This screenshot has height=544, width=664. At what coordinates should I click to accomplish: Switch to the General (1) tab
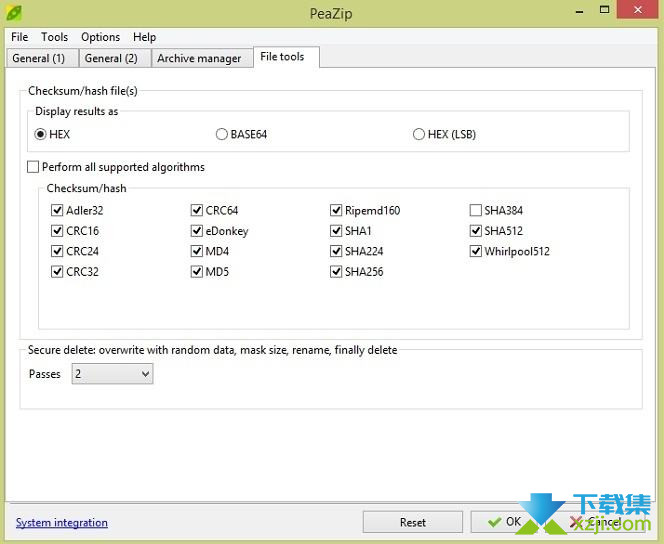click(42, 58)
